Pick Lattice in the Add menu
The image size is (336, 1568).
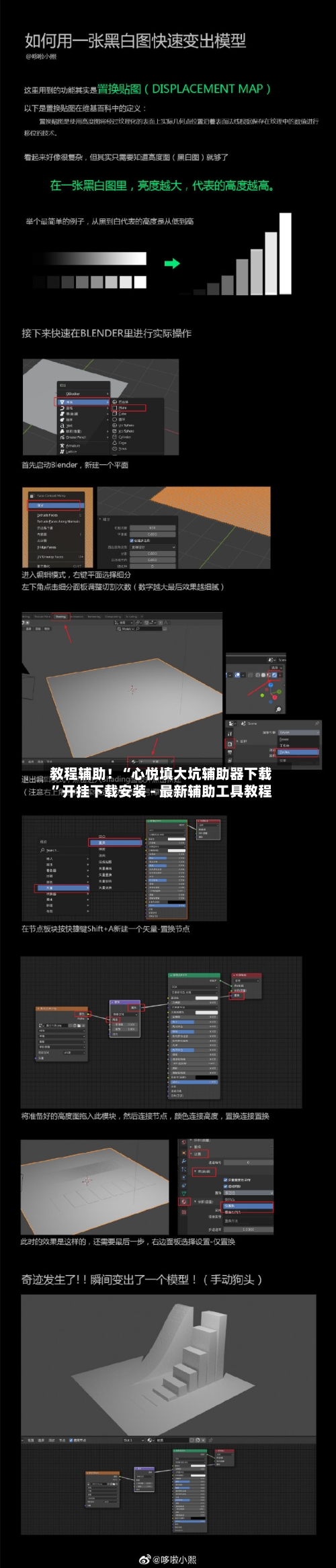point(71,452)
